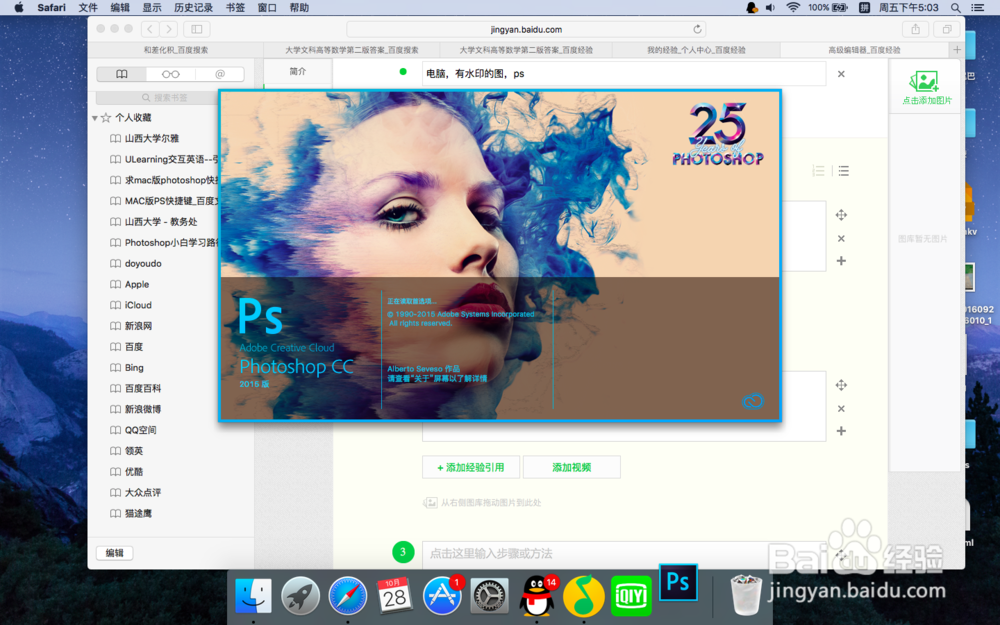This screenshot has height=625, width=1000.
Task: Click the battery 100% status item
Action: (828, 8)
